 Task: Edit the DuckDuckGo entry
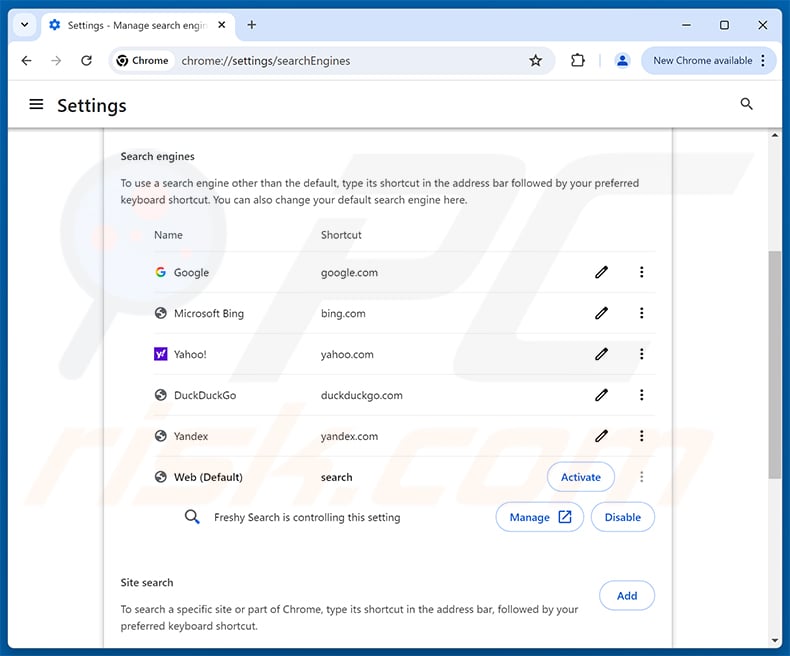click(601, 395)
